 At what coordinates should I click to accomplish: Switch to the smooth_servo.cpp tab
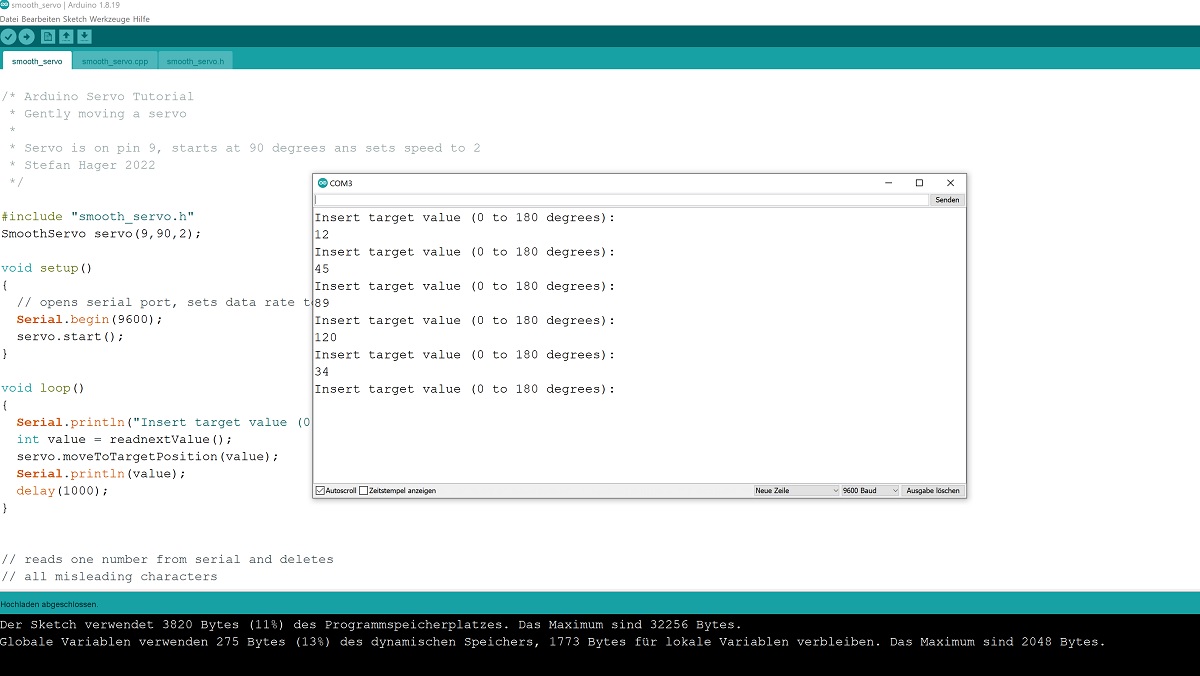click(115, 61)
